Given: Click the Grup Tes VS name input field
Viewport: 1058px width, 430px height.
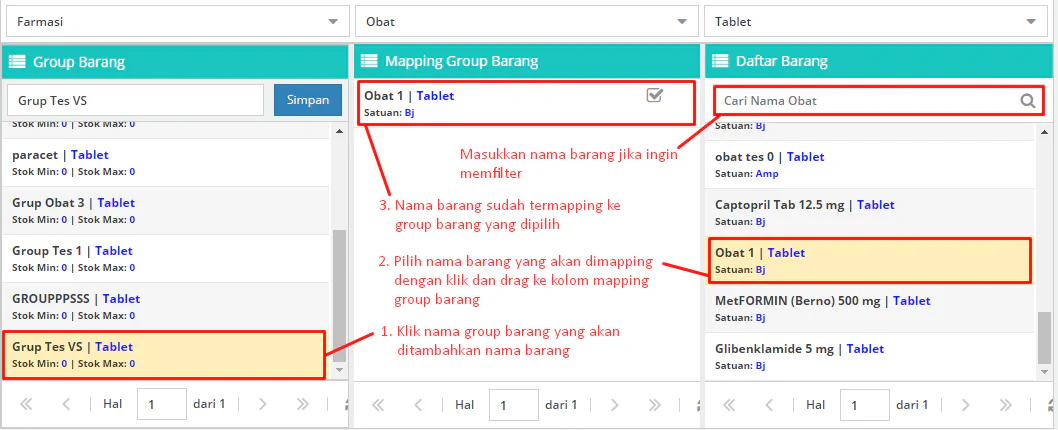Looking at the screenshot, I should pyautogui.click(x=135, y=100).
